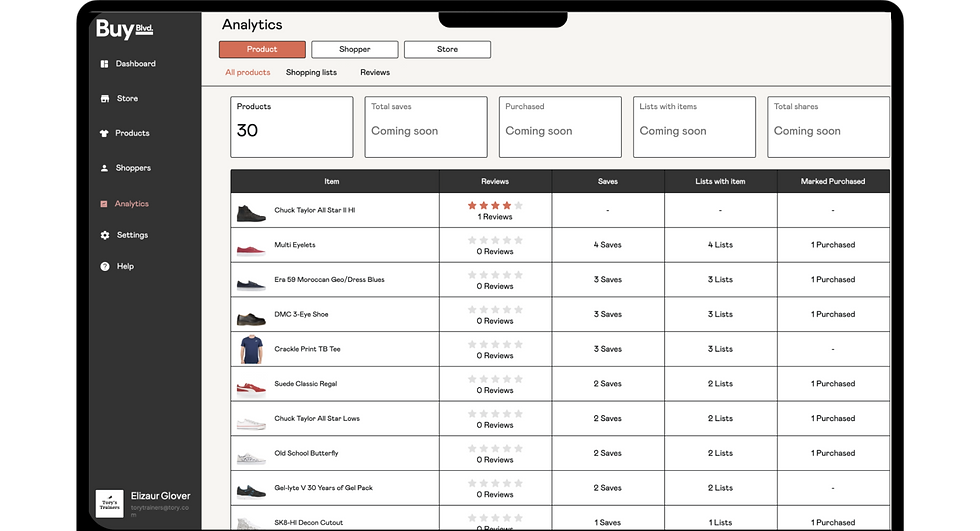Go to Store in the sidebar
Viewport: 980px width, 531px height.
pos(128,99)
